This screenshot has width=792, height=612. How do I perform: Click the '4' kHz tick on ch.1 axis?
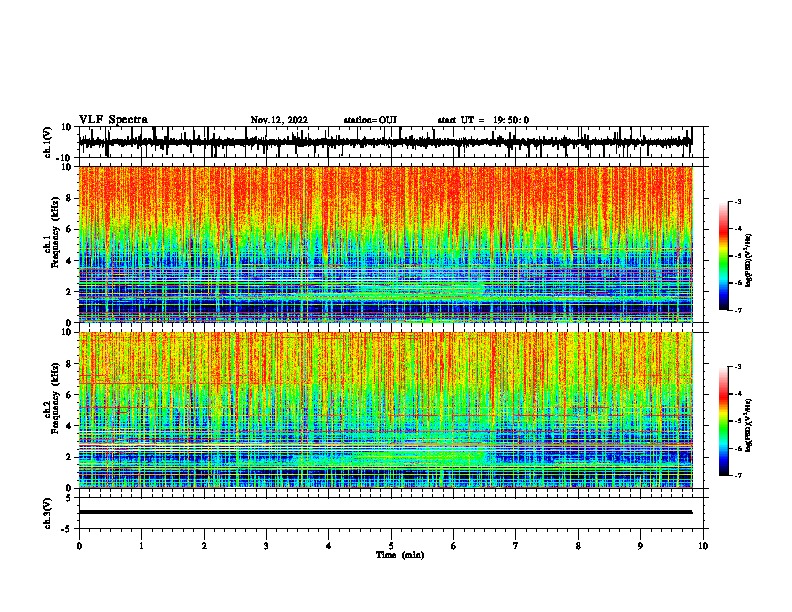(69, 261)
